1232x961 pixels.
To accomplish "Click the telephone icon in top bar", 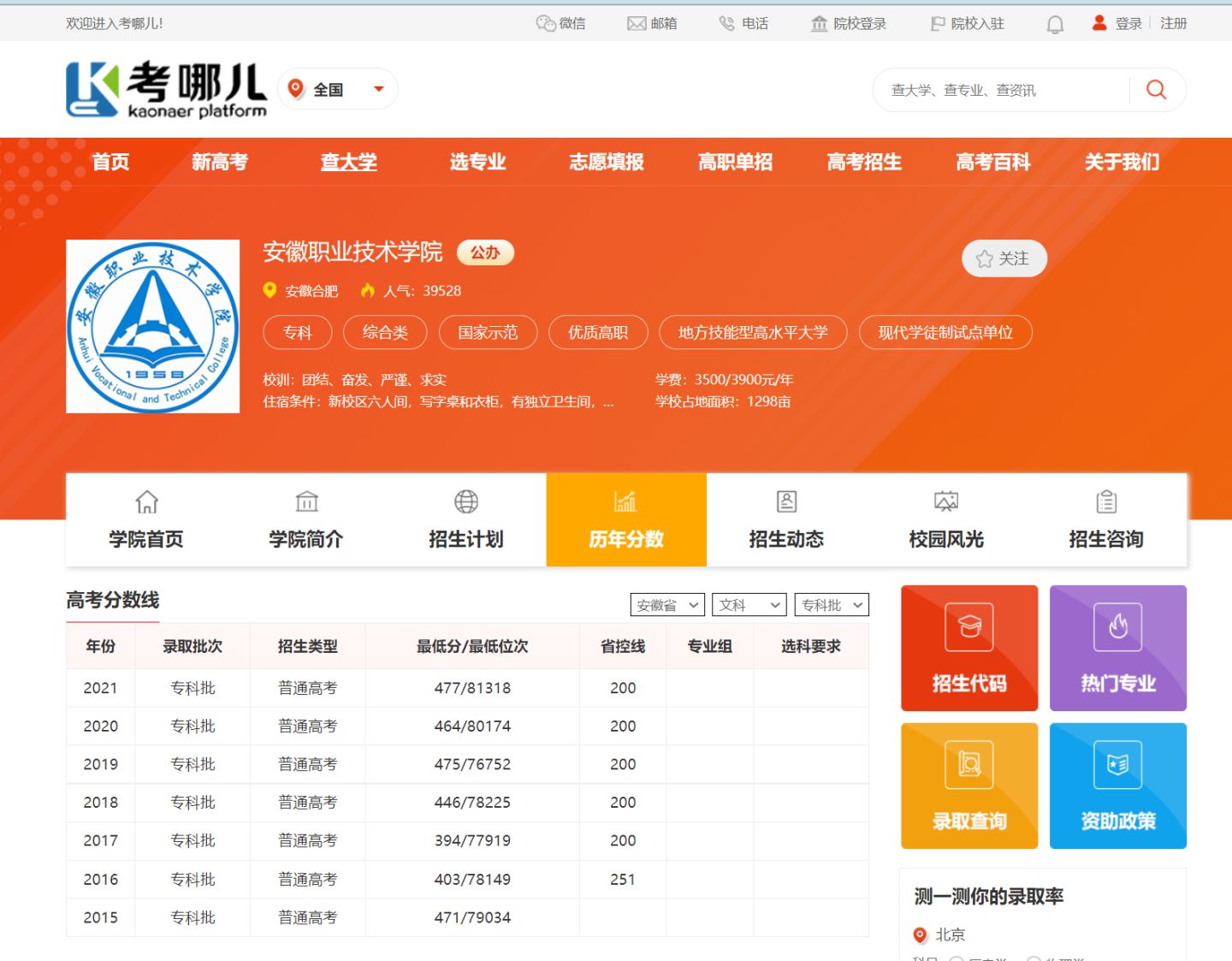I will tap(727, 23).
